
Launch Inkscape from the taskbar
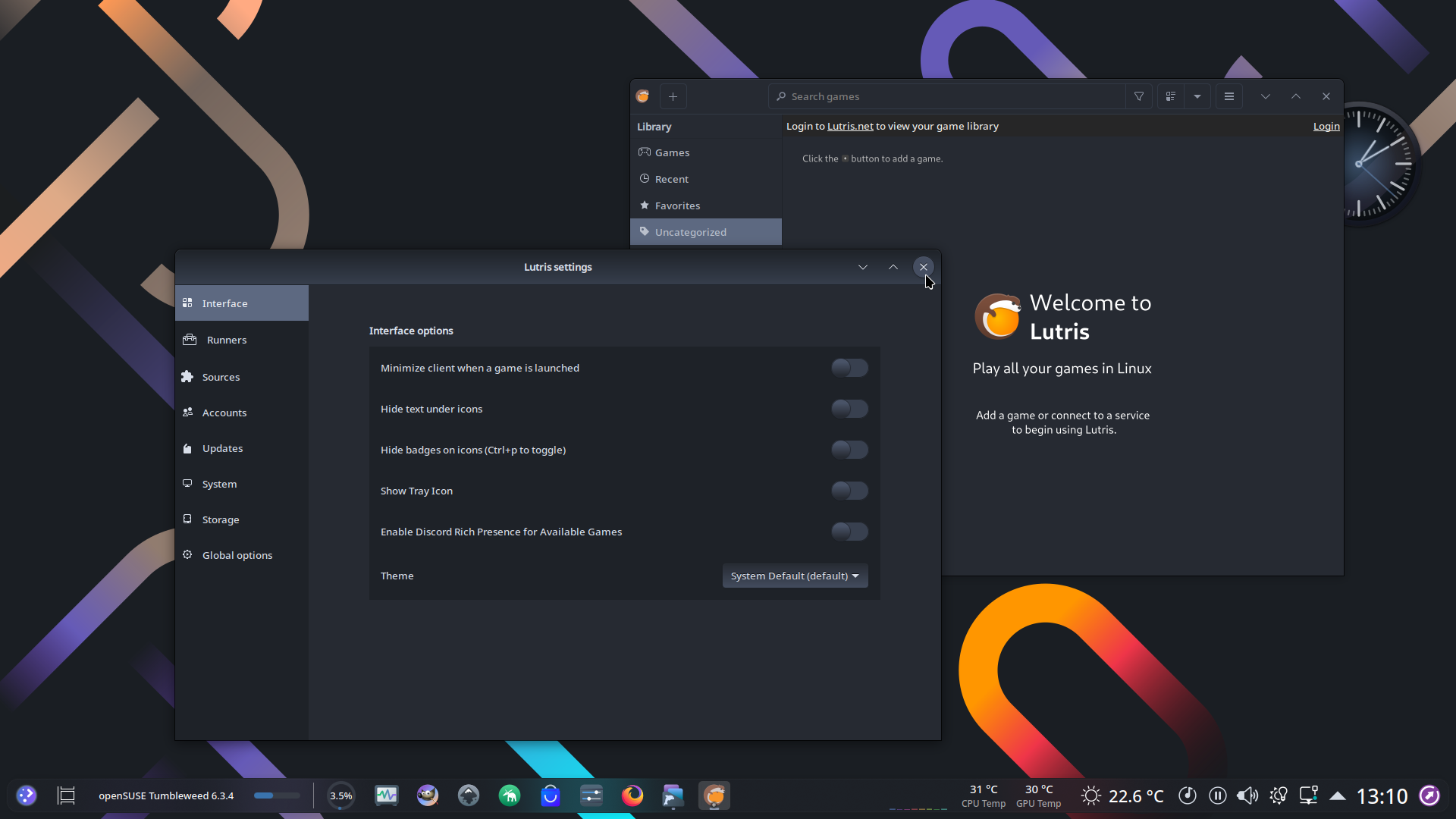pos(469,795)
